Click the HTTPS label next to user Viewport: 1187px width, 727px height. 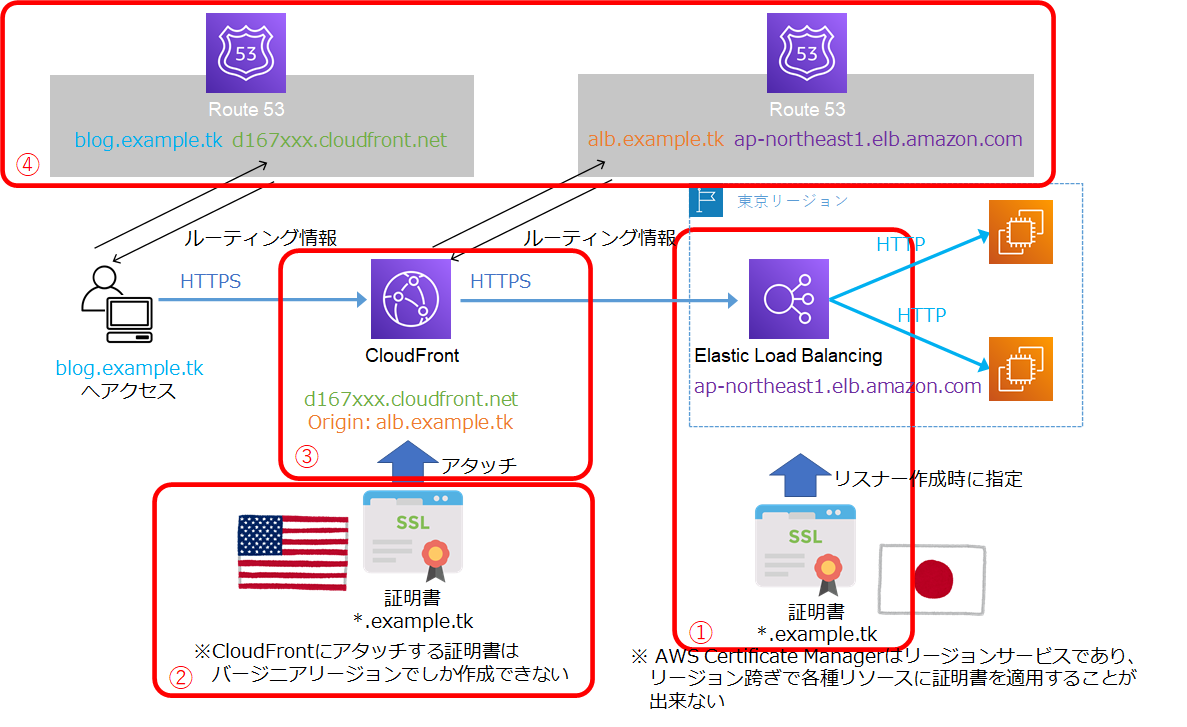(210, 281)
